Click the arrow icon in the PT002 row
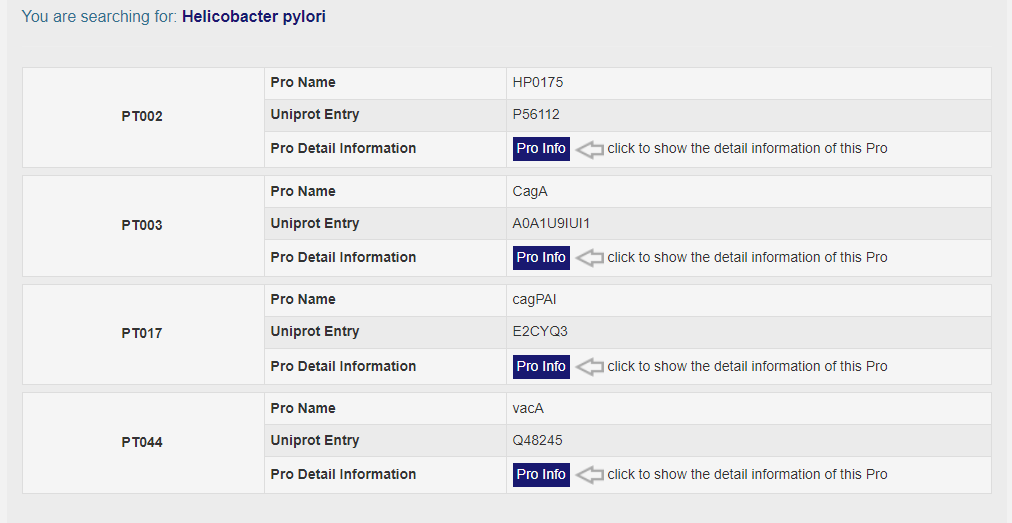Screen dimensions: 1012x523 590,149
